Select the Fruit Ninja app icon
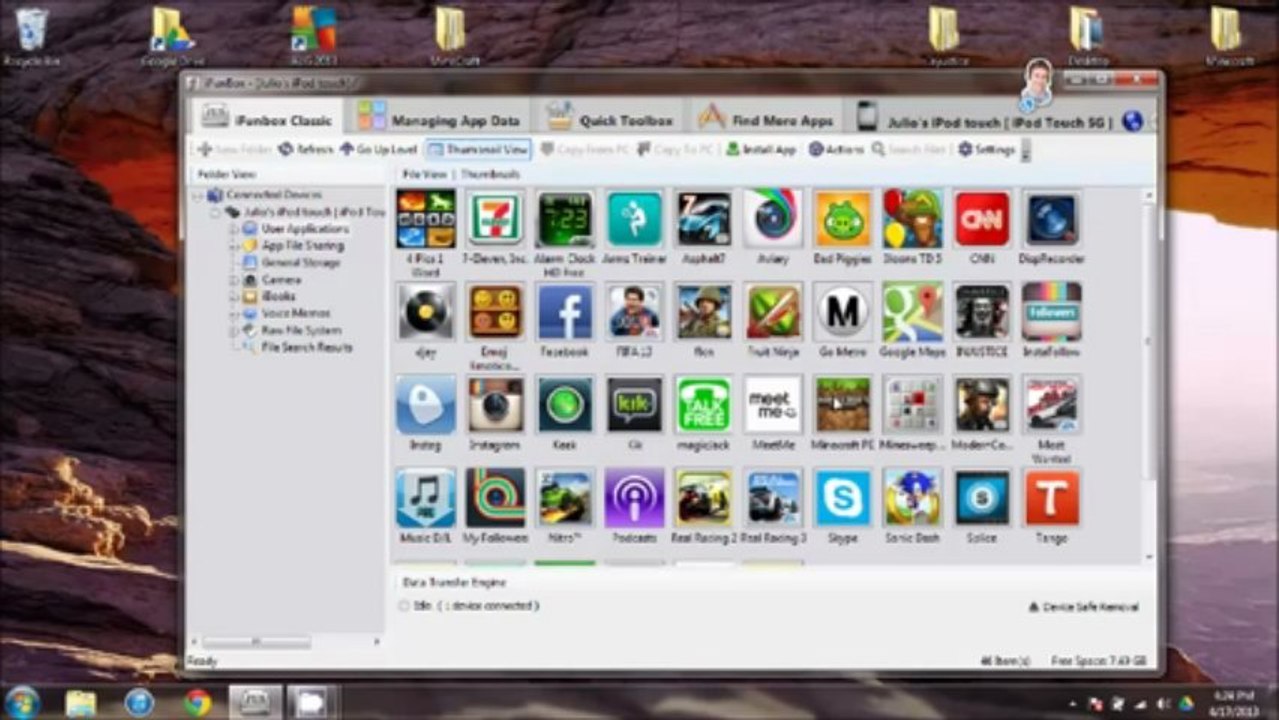This screenshot has height=720, width=1279. pos(774,312)
